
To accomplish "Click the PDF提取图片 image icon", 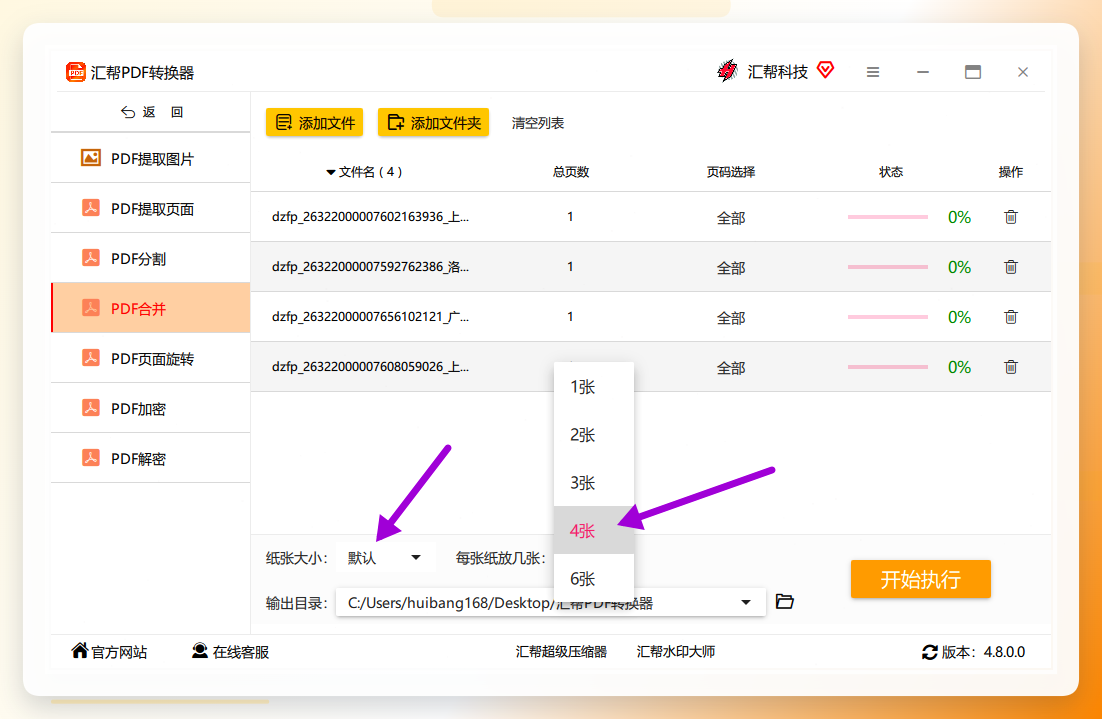I will [x=91, y=158].
